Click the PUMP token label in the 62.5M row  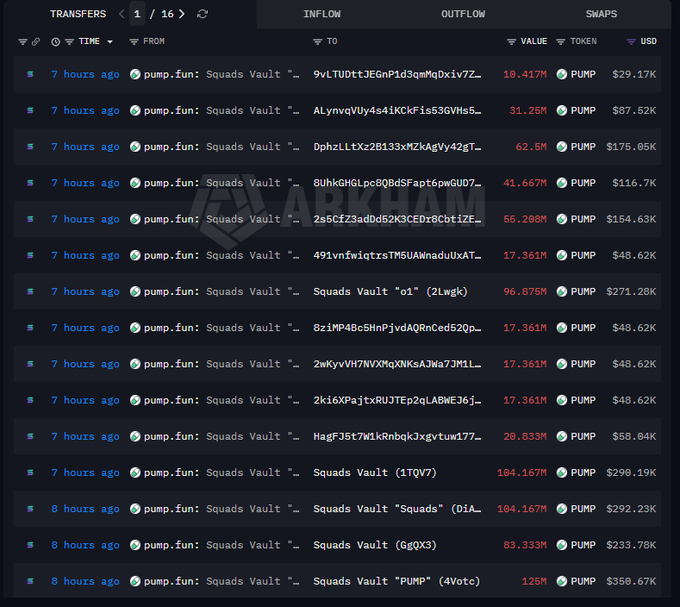coord(583,147)
